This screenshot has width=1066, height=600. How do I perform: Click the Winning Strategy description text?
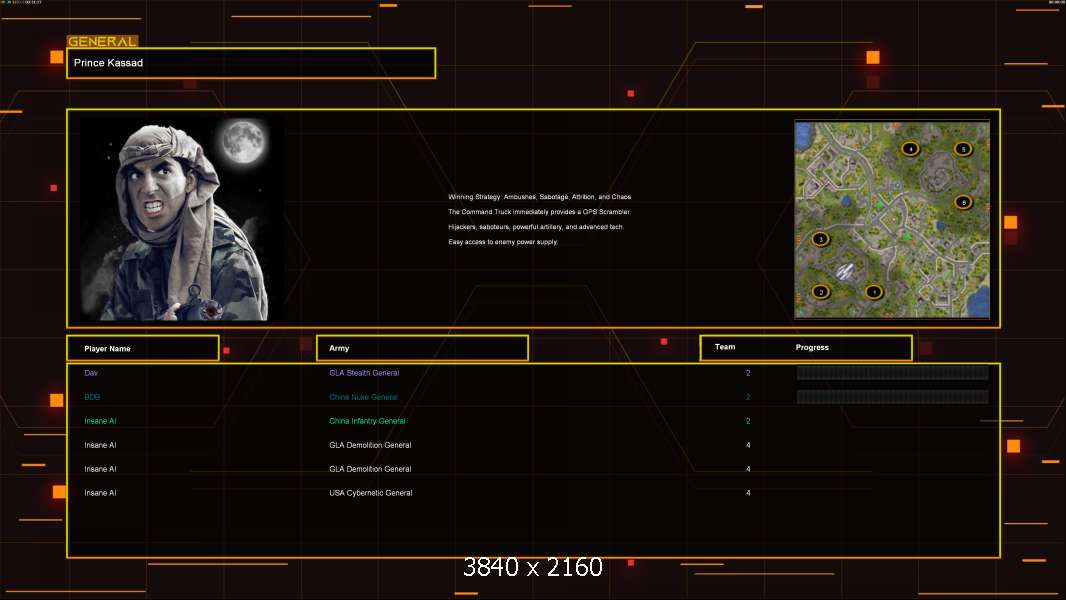point(539,197)
